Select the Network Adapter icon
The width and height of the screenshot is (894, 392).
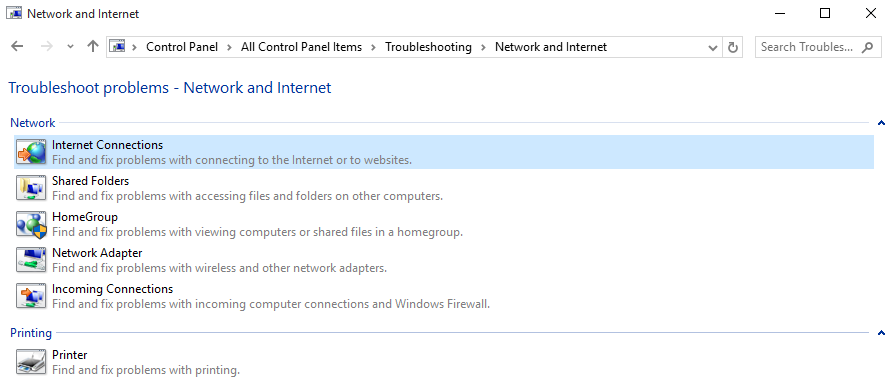coord(31,260)
